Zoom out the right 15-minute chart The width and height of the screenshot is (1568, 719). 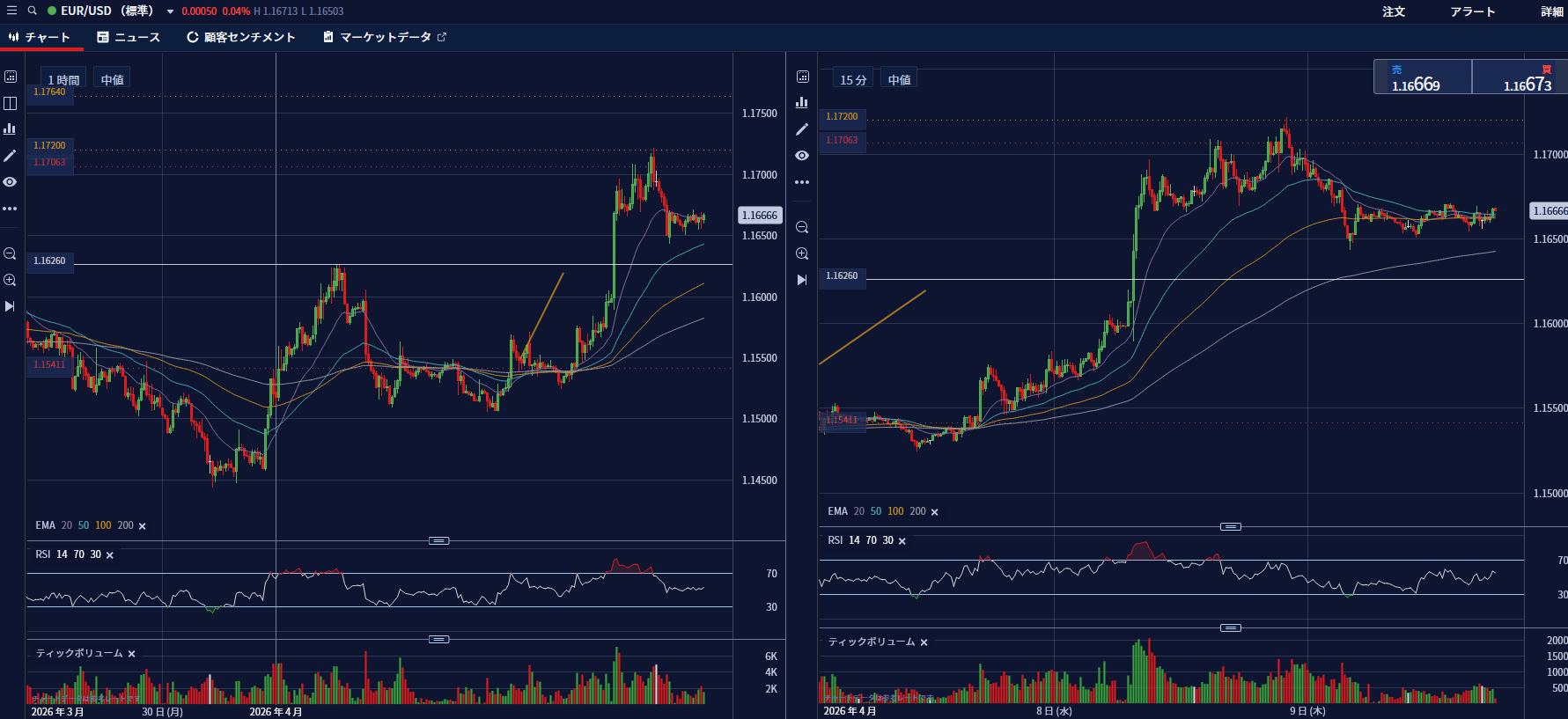pyautogui.click(x=802, y=227)
